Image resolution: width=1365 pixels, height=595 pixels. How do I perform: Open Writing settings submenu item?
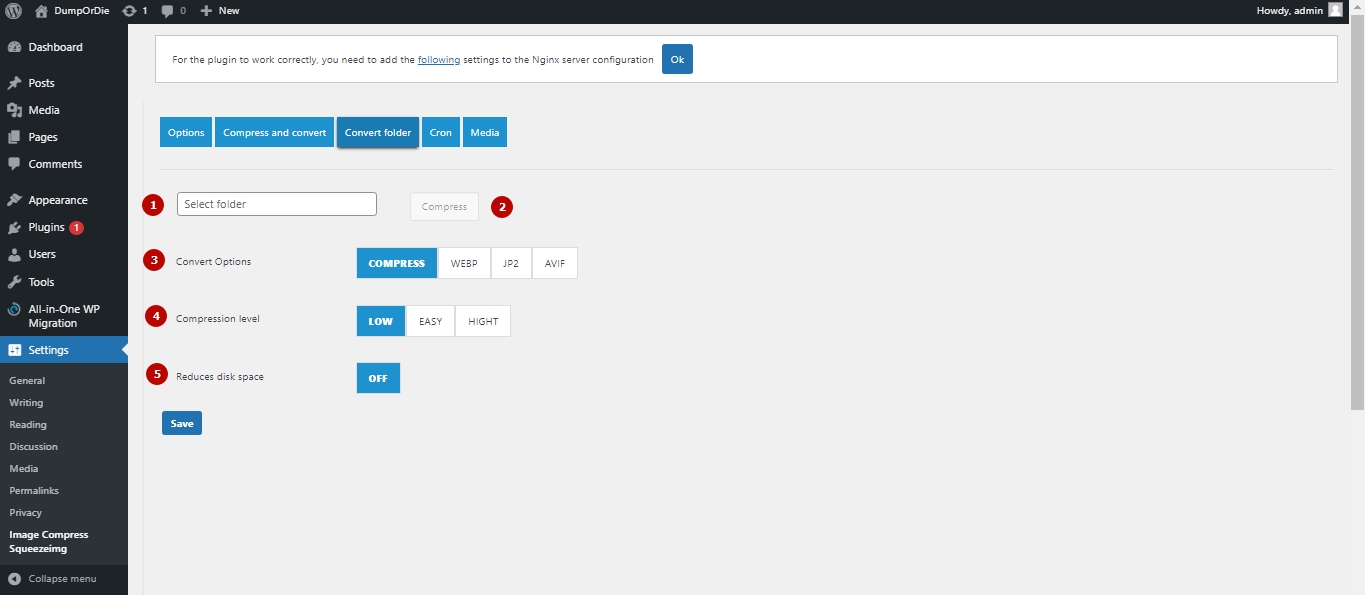tap(26, 402)
